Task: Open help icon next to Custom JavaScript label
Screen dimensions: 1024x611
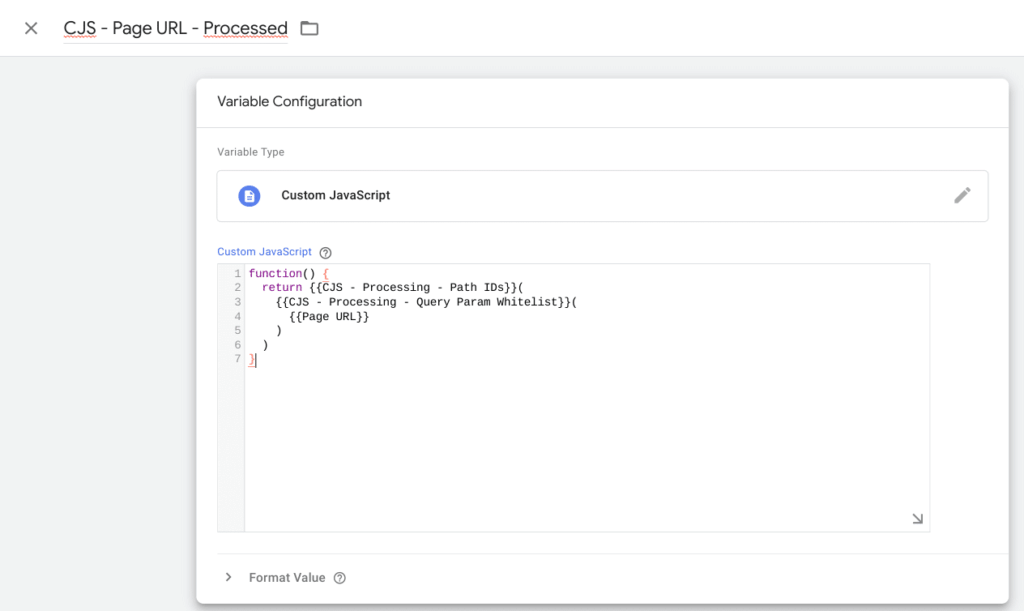Action: point(325,253)
